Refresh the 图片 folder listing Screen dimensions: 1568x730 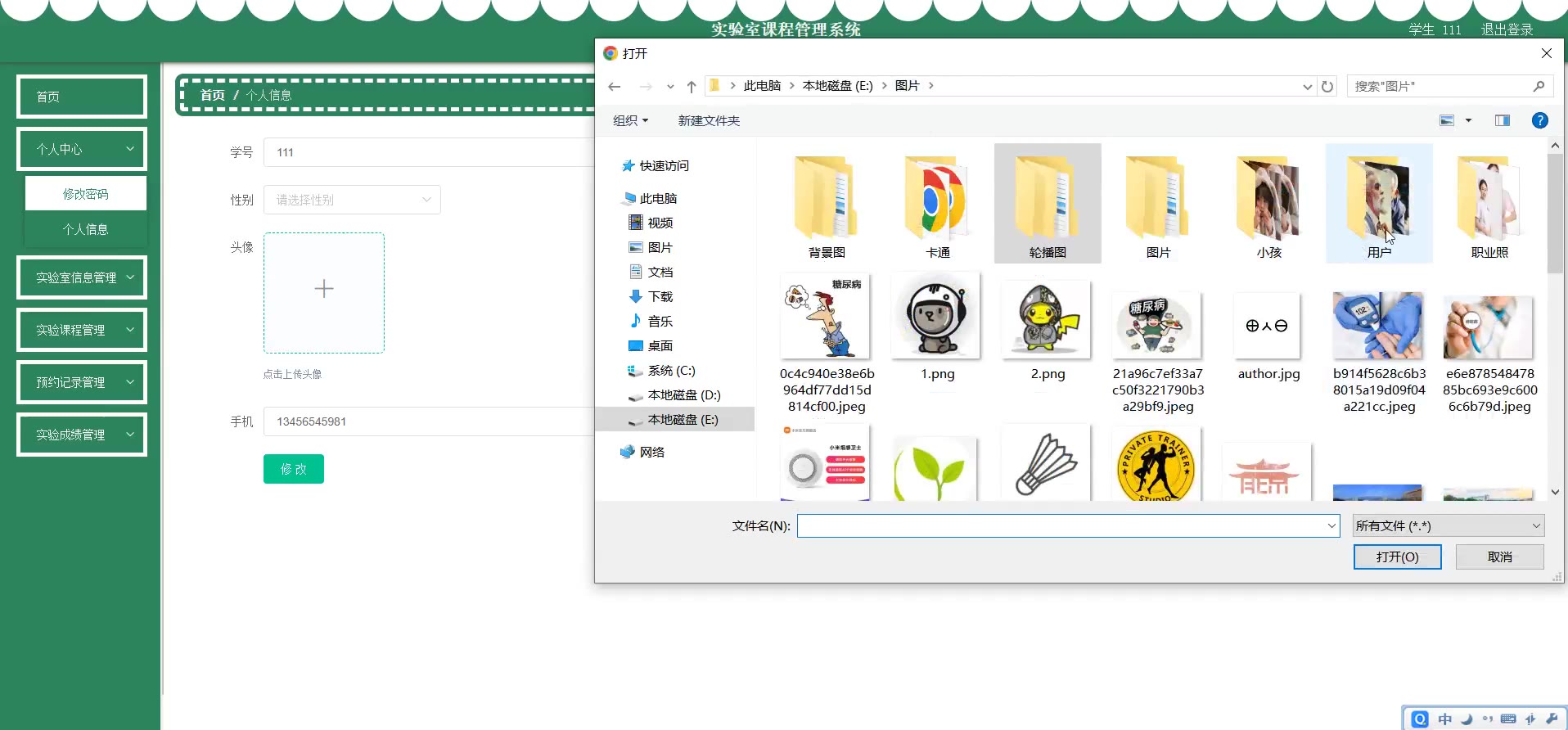tap(1327, 86)
